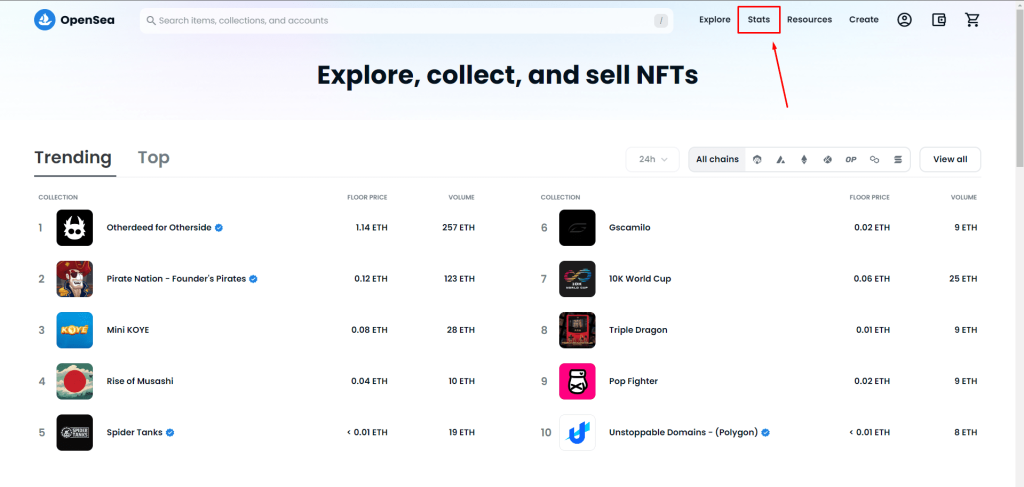
Task: Open the Resources menu
Action: [809, 20]
